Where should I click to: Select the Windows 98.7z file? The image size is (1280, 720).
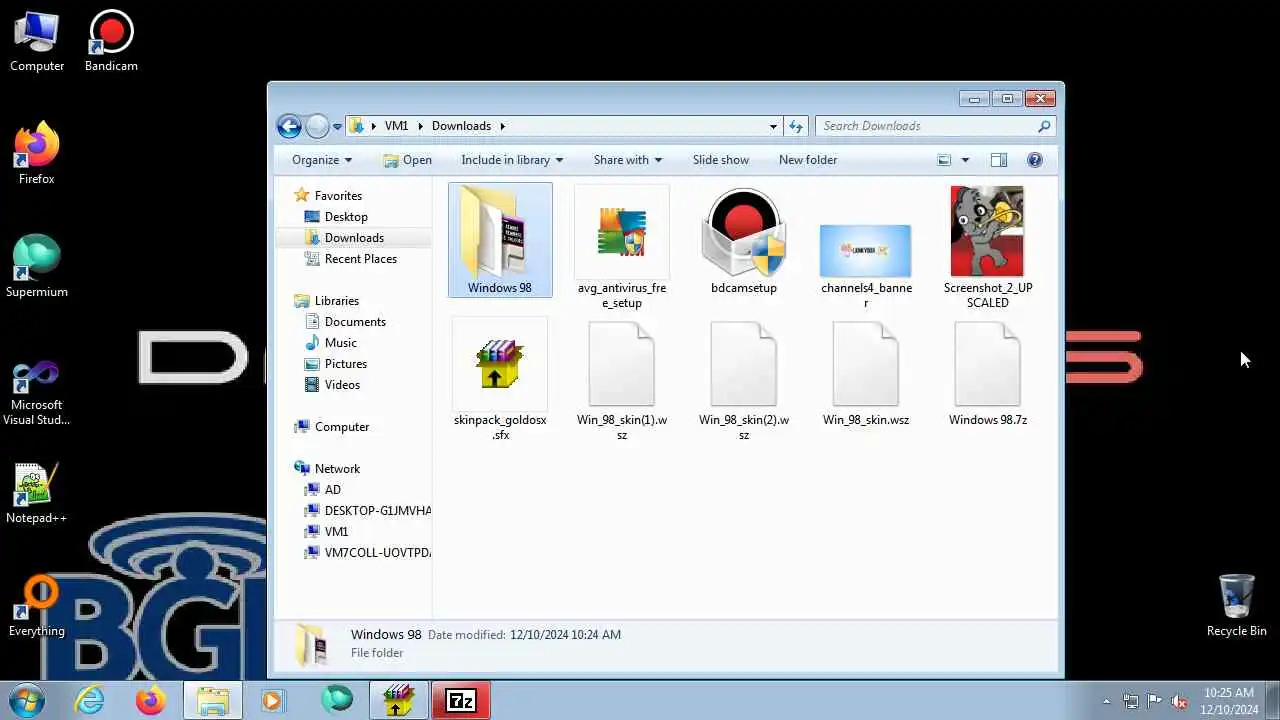pos(988,373)
